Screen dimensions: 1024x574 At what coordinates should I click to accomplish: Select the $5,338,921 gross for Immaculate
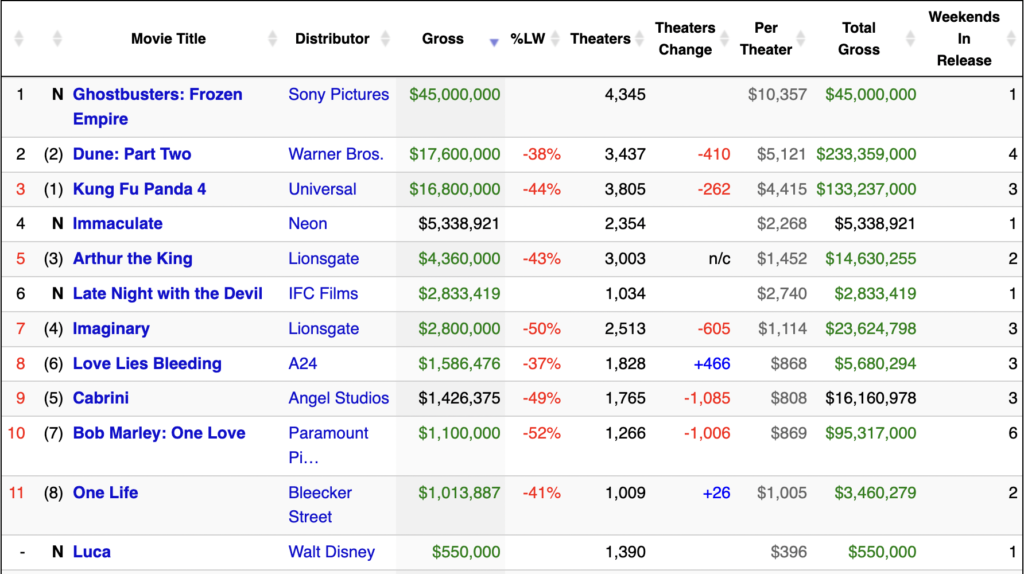pos(459,223)
